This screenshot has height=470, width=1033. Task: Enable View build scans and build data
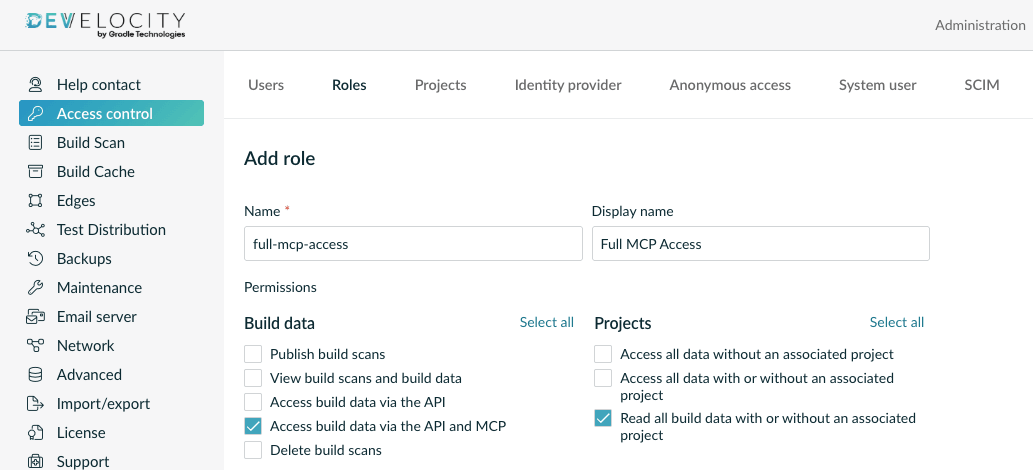253,378
